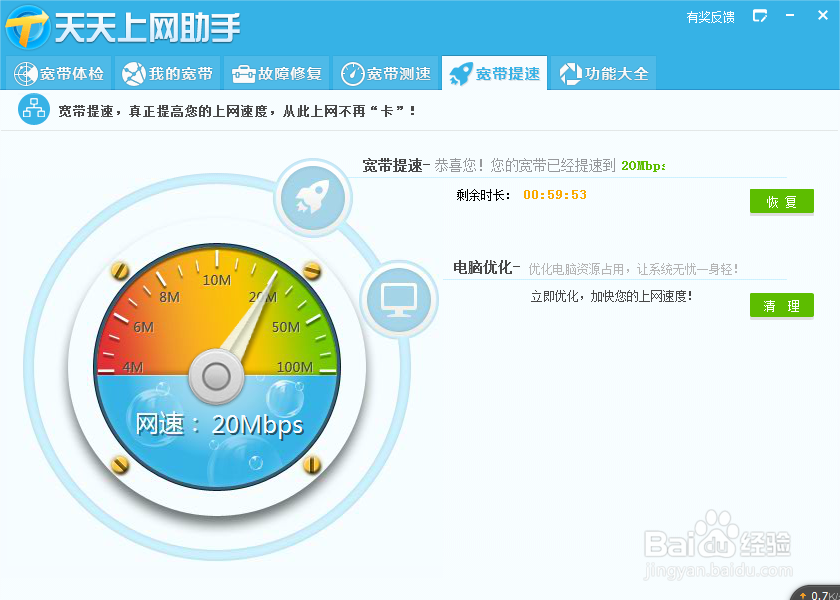840x600 pixels.
Task: Click the green 20Mbps speed value
Action: click(643, 166)
